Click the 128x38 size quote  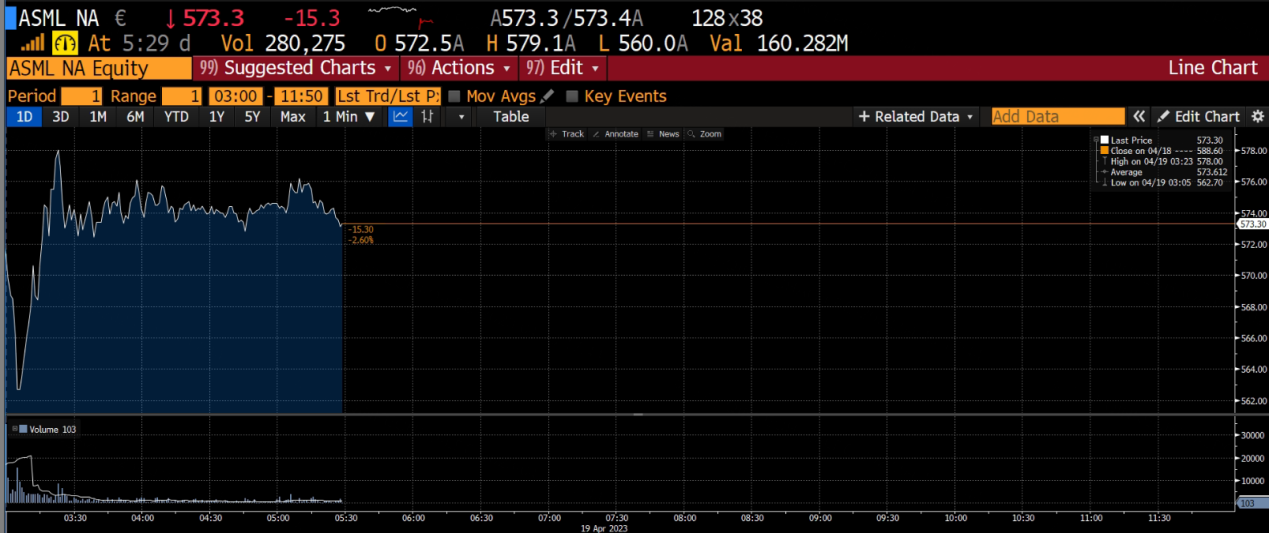tap(727, 17)
